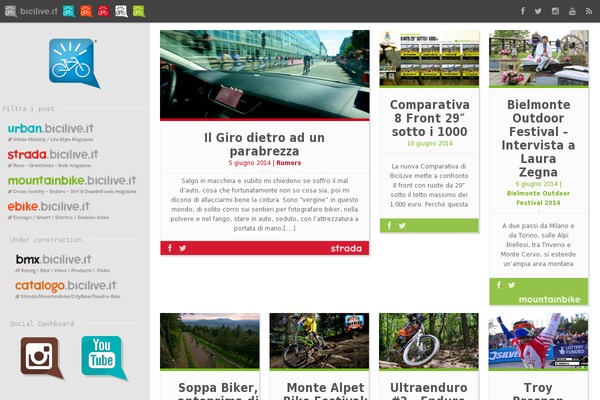
Task: Share Il Giro article on Facebook
Action: [170, 248]
